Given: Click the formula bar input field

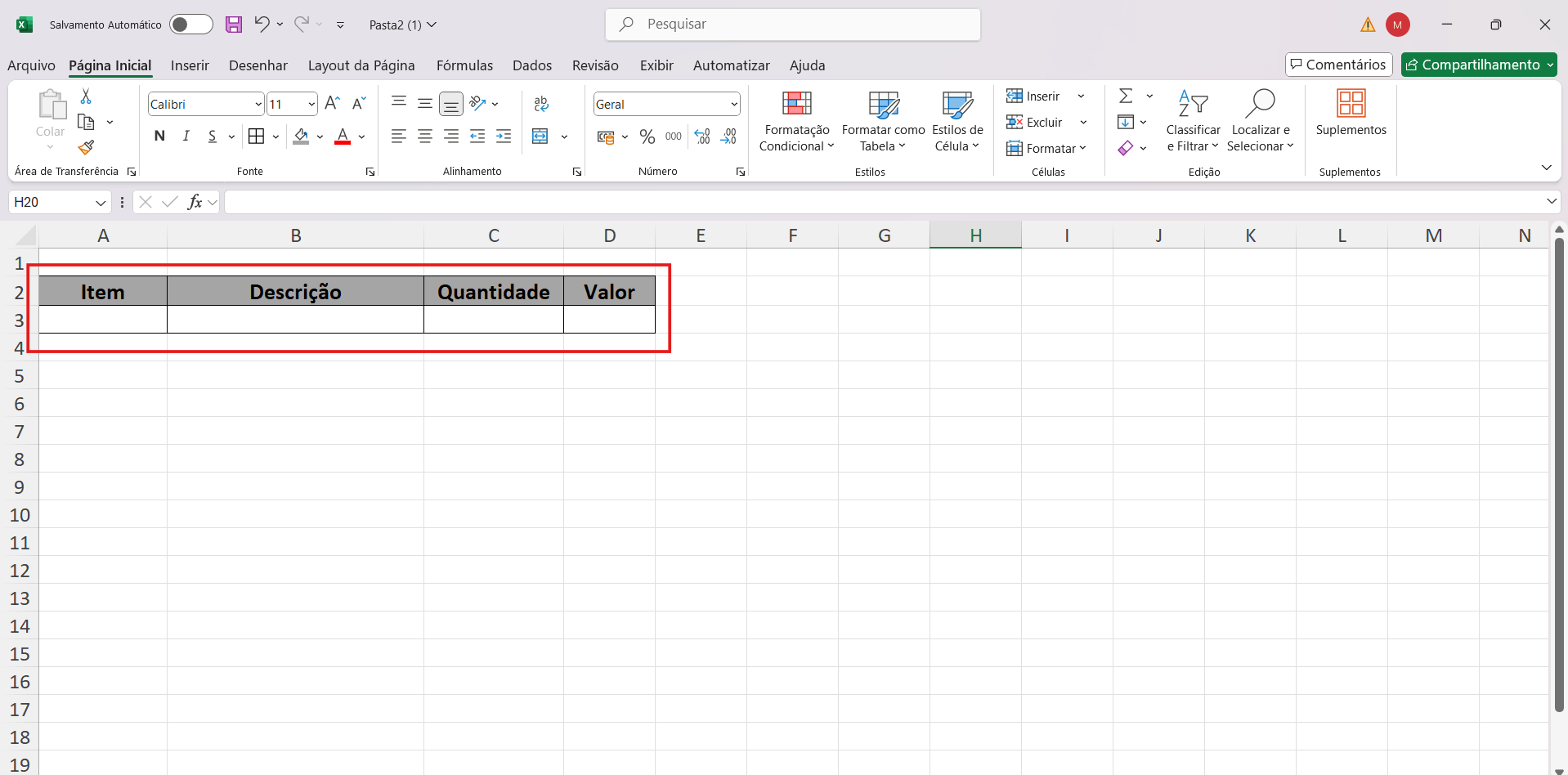Looking at the screenshot, I should tap(883, 202).
